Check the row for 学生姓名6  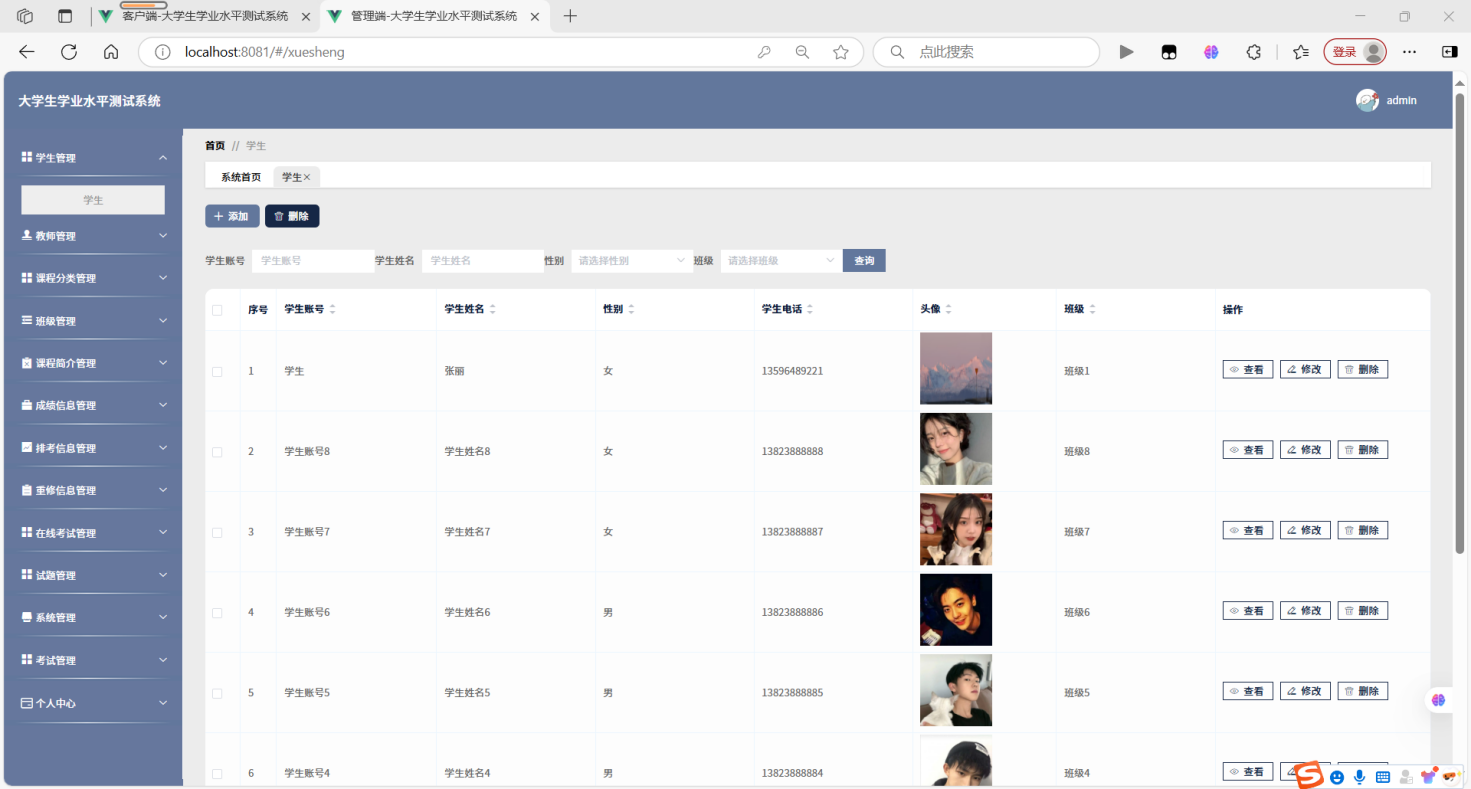[x=217, y=612]
